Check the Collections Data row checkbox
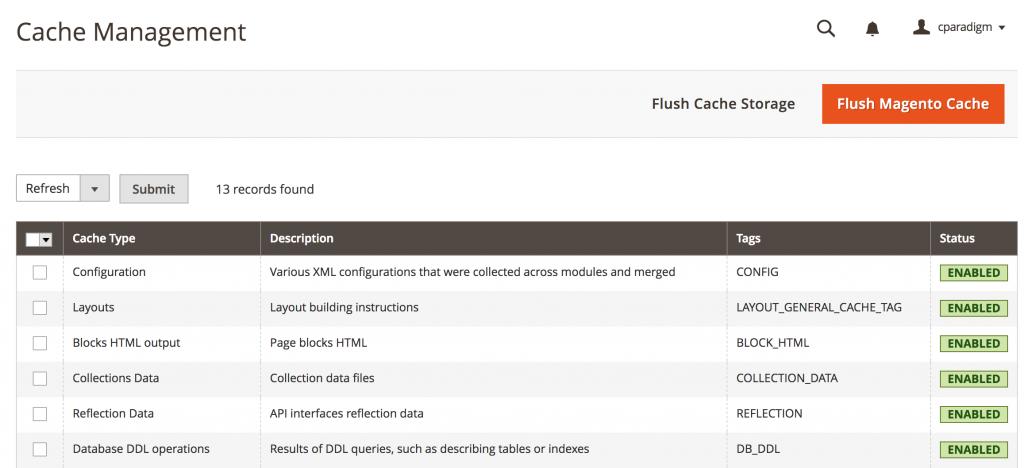 [x=40, y=379]
